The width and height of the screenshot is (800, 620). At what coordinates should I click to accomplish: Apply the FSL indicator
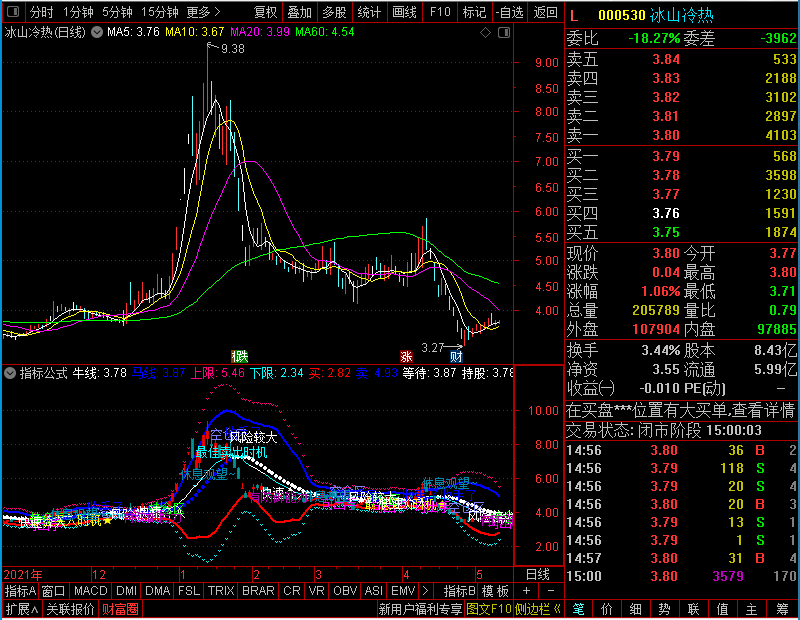coord(189,591)
